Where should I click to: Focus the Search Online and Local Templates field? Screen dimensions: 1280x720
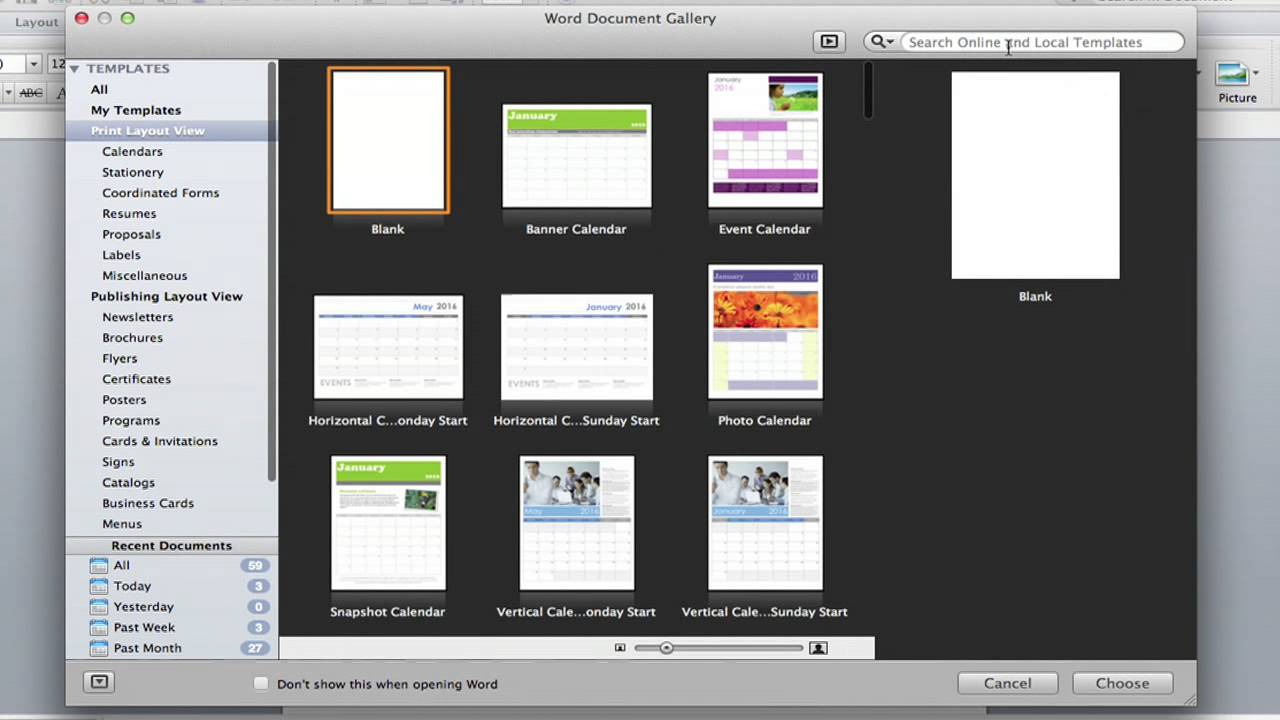tap(1040, 42)
